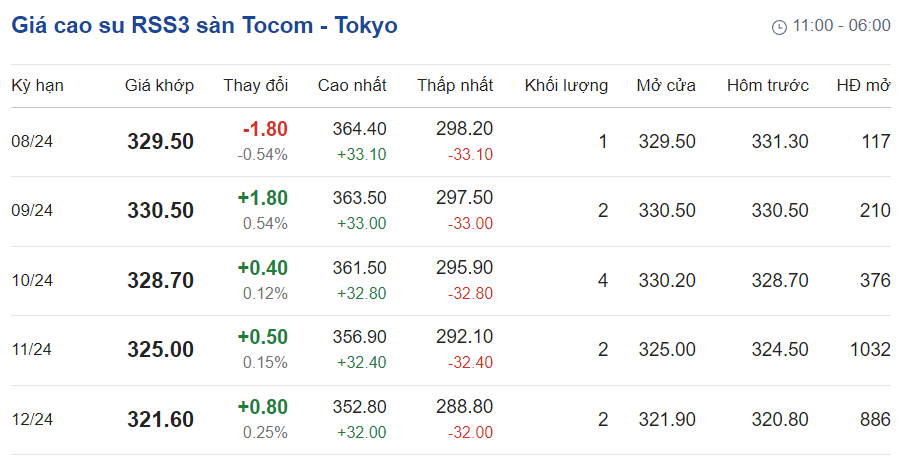Click the Mở cửa column header

click(666, 86)
